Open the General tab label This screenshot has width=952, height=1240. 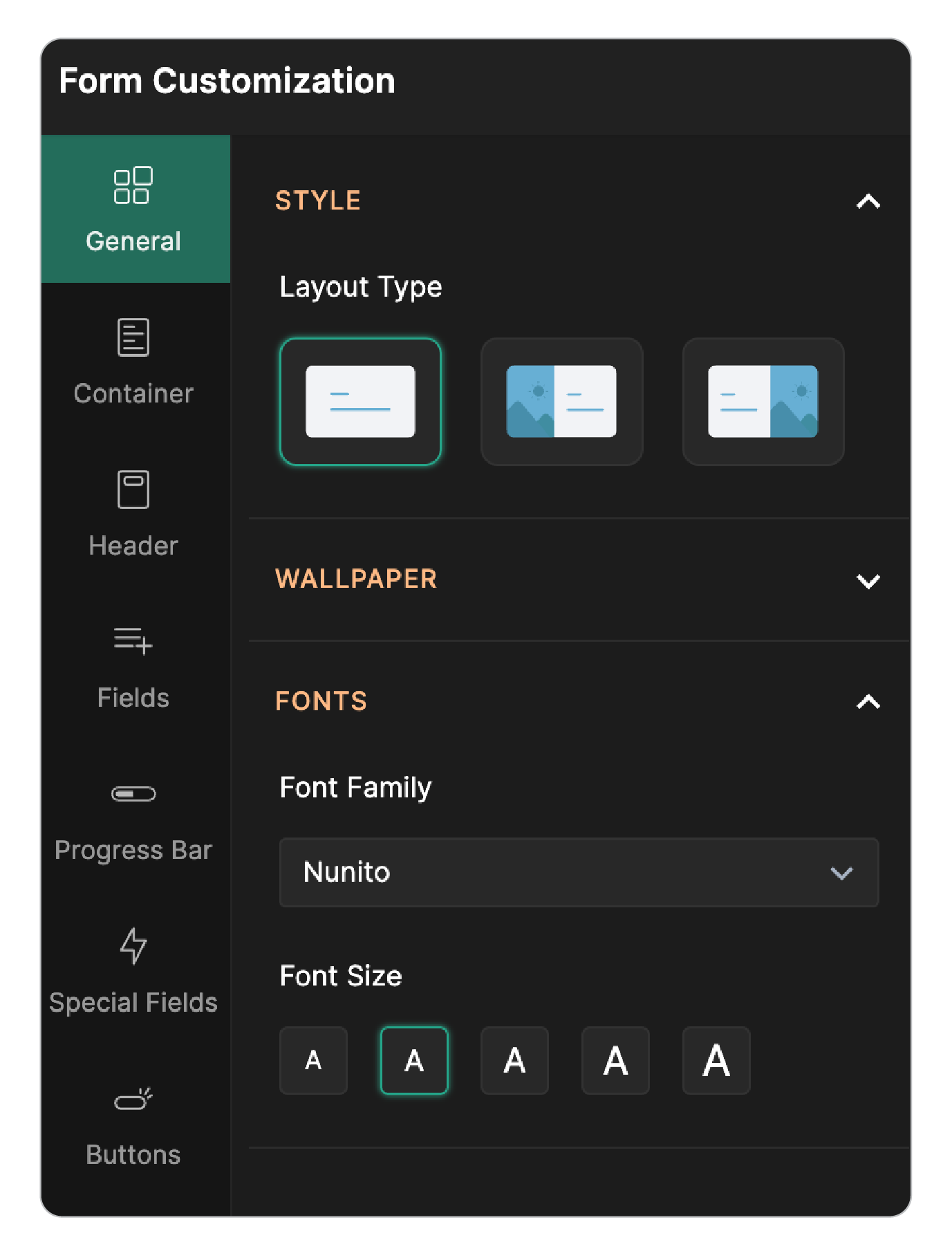133,241
